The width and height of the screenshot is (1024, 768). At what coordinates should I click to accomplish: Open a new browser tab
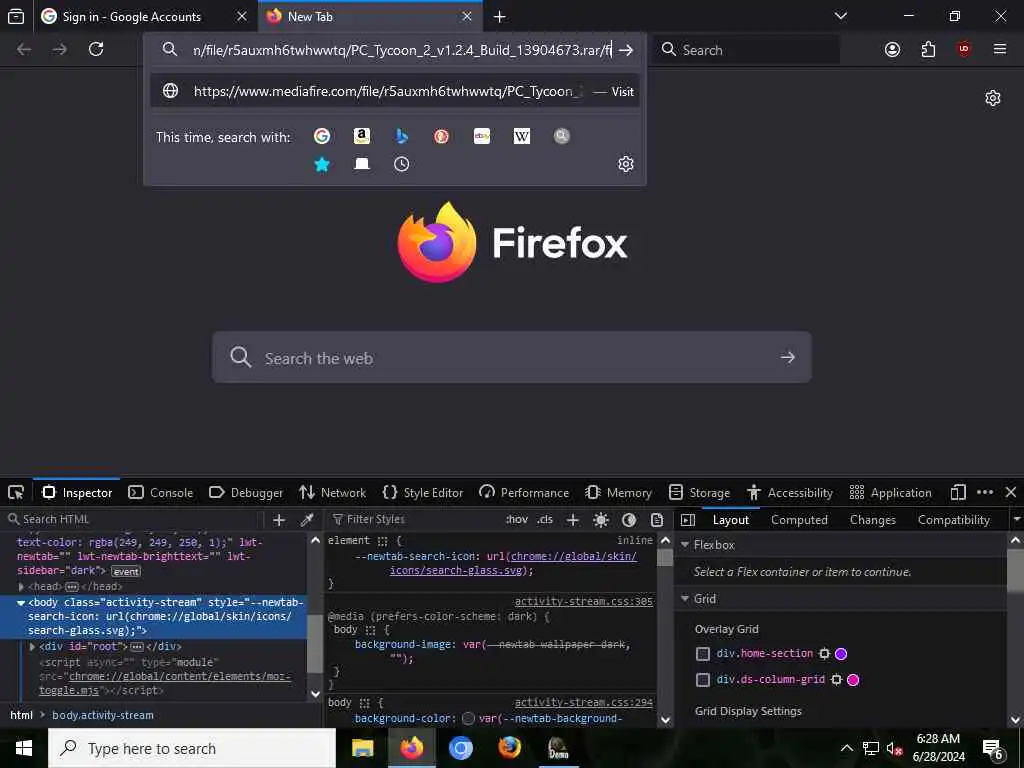(500, 16)
